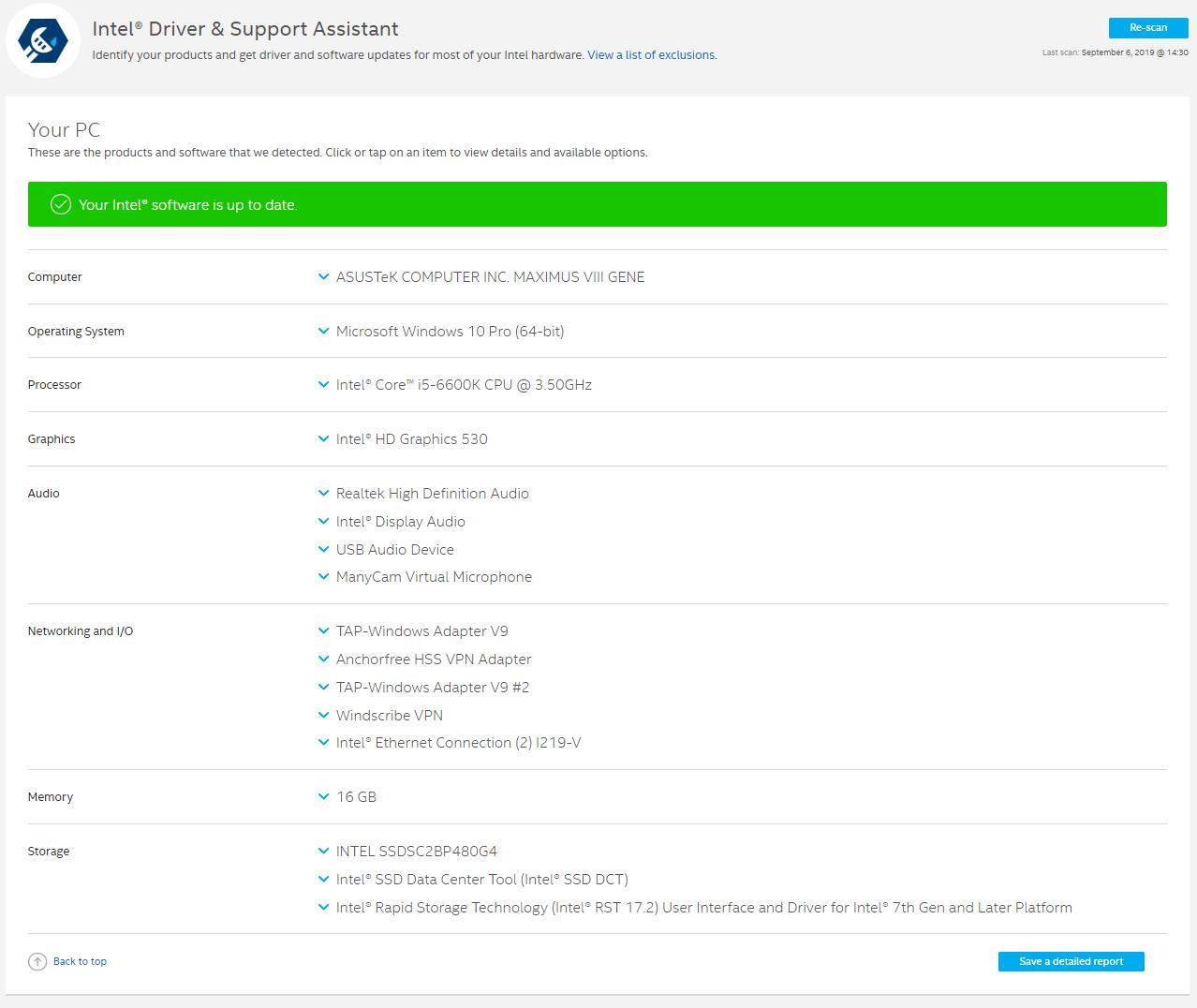
Task: Open Intel SSD Data Center Tool details
Action: (x=481, y=880)
